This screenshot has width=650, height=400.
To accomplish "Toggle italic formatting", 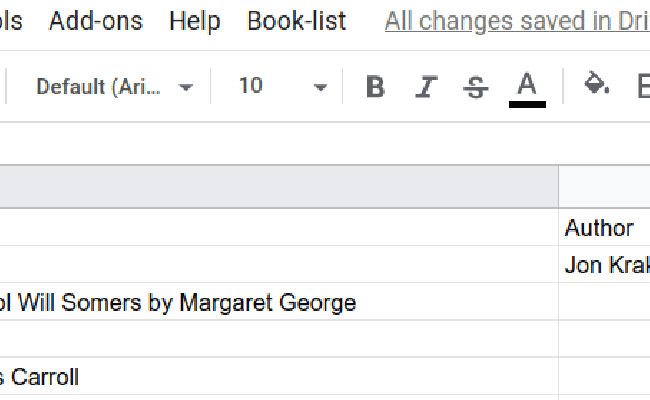I will click(426, 87).
